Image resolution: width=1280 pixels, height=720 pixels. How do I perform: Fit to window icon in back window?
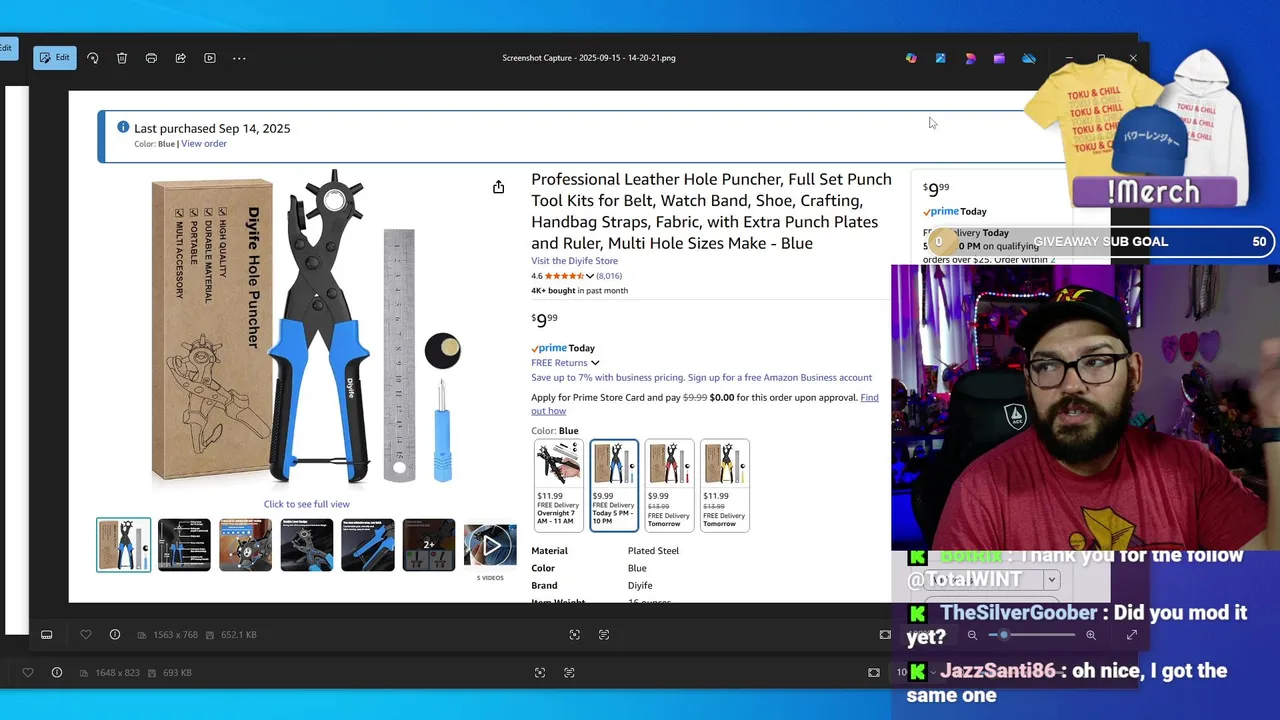coord(874,673)
